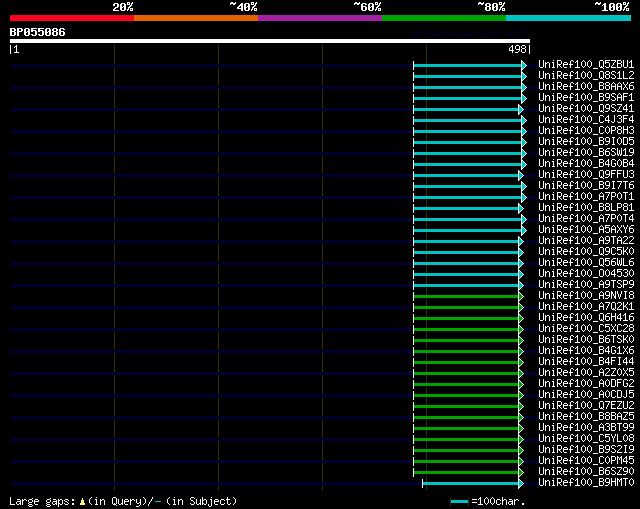
Task: Open hit UniRef100_C0P8H3
Action: (x=586, y=130)
